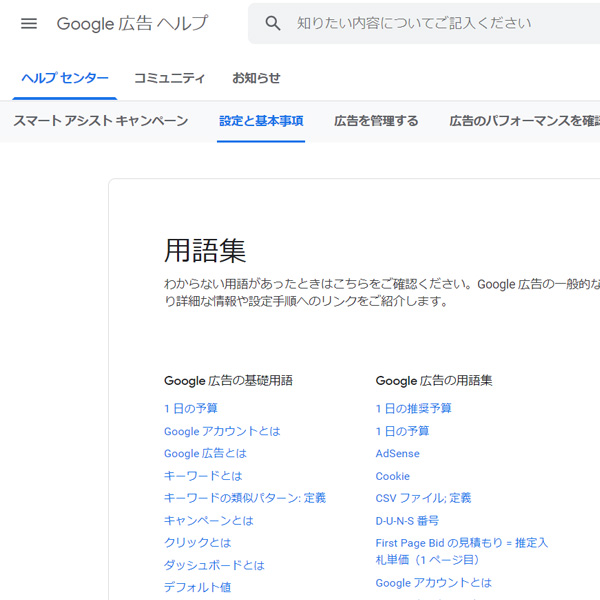600x600 pixels.
Task: Switch to the お知らせ tab
Action: [x=256, y=78]
